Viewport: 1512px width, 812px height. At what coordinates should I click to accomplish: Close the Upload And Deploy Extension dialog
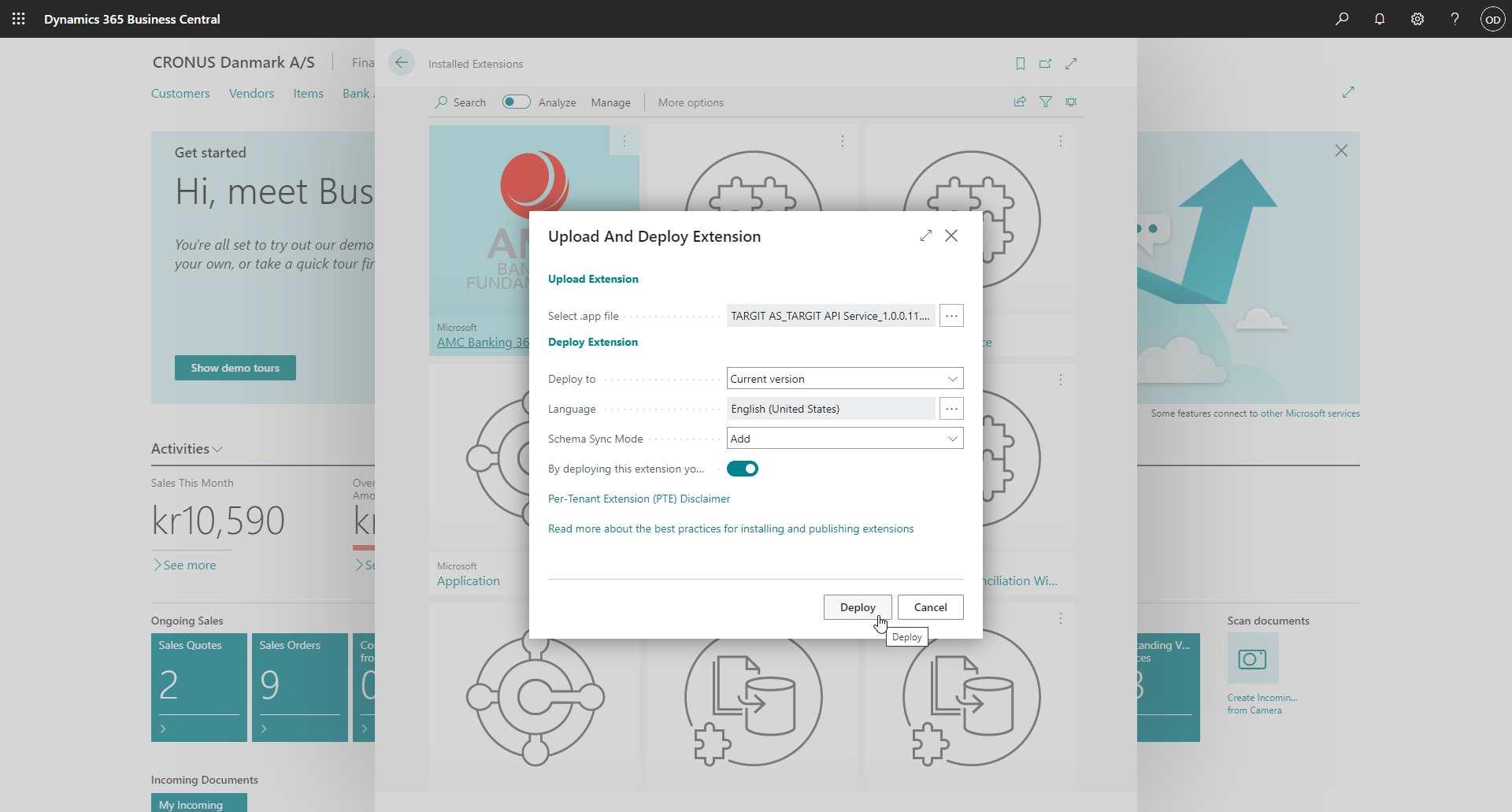pos(951,235)
